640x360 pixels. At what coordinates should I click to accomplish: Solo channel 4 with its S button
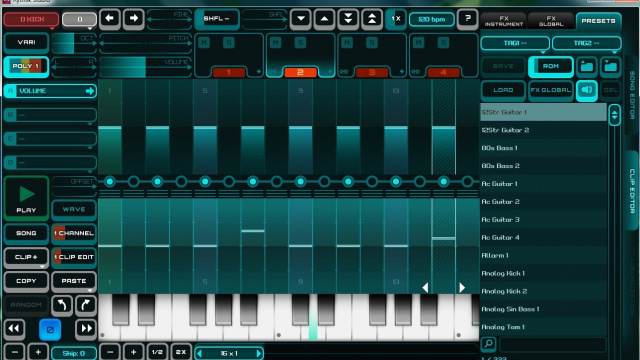(x=443, y=42)
